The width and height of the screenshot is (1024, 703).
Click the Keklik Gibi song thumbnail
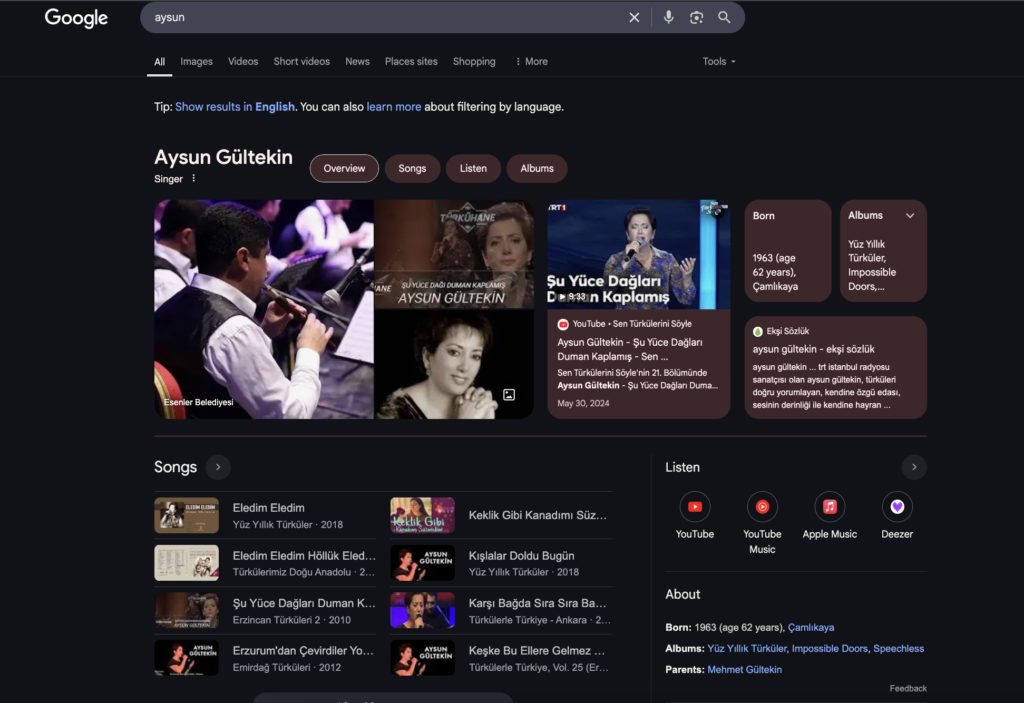tap(423, 515)
